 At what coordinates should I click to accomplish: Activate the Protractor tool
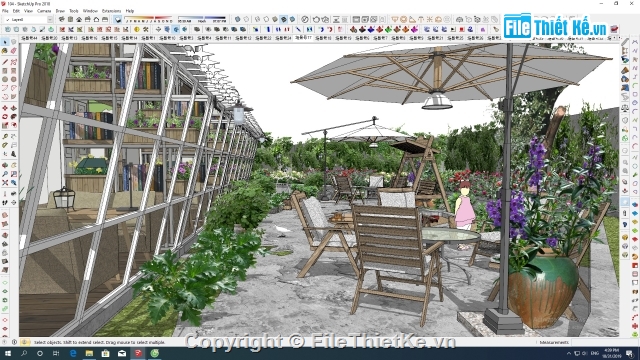pyautogui.click(x=5, y=145)
